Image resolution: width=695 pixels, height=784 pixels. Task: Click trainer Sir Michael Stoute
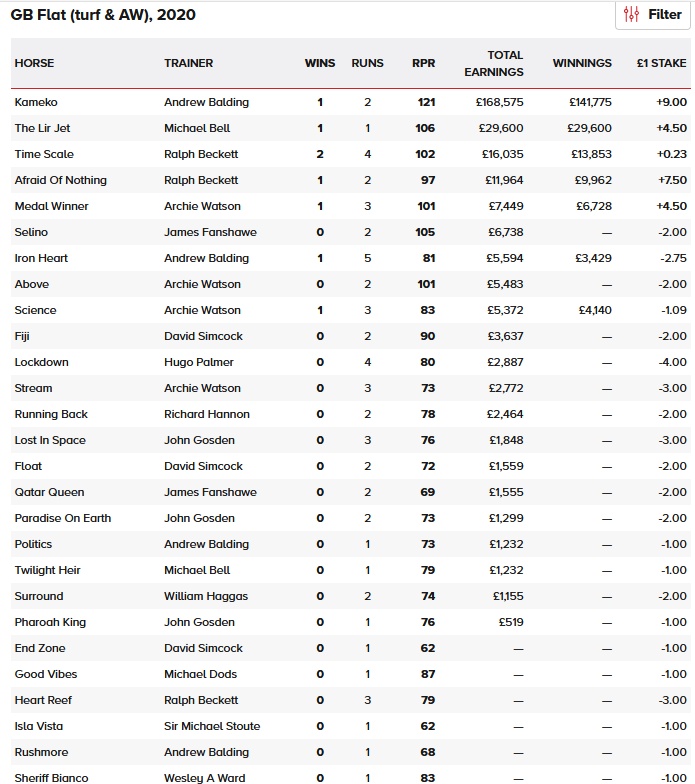(212, 726)
